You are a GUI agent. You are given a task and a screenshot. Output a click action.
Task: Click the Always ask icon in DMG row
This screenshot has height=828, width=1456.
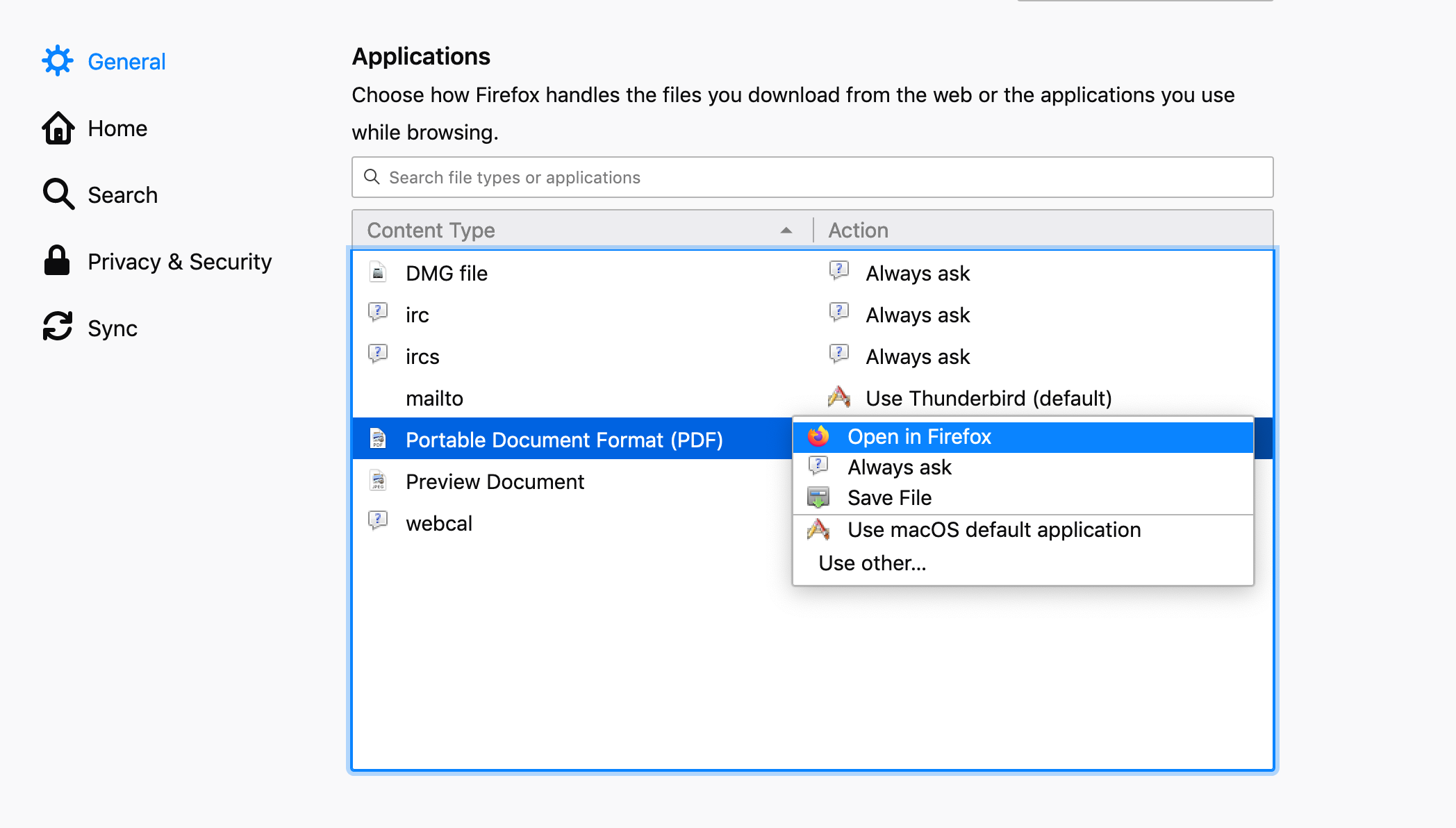tap(839, 271)
